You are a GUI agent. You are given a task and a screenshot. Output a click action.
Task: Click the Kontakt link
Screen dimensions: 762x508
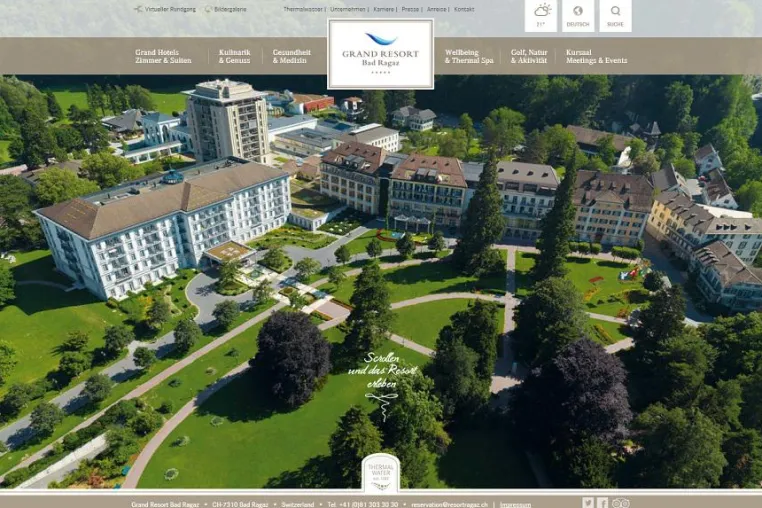pyautogui.click(x=464, y=9)
